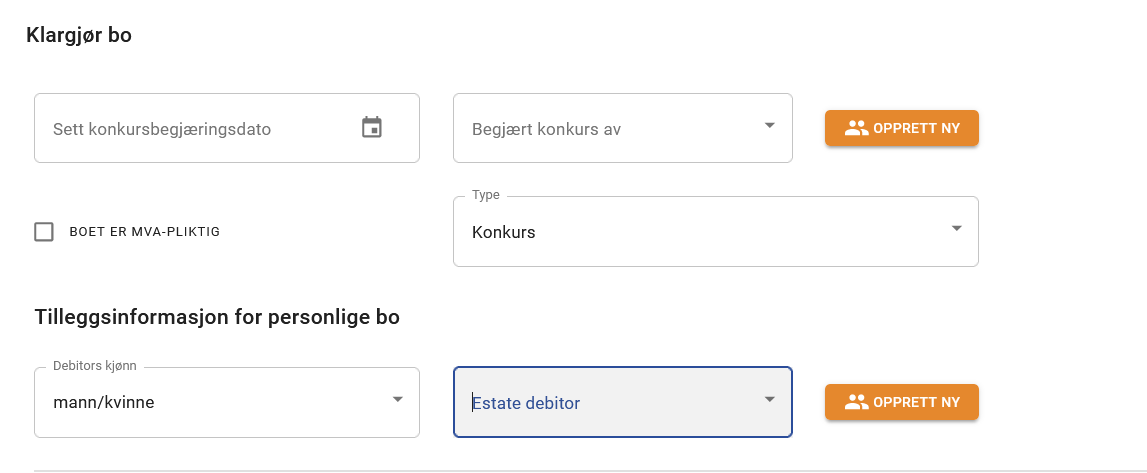Click people icon on top Opprett ny button
Viewport: 1147px width, 473px height.
coord(857,128)
